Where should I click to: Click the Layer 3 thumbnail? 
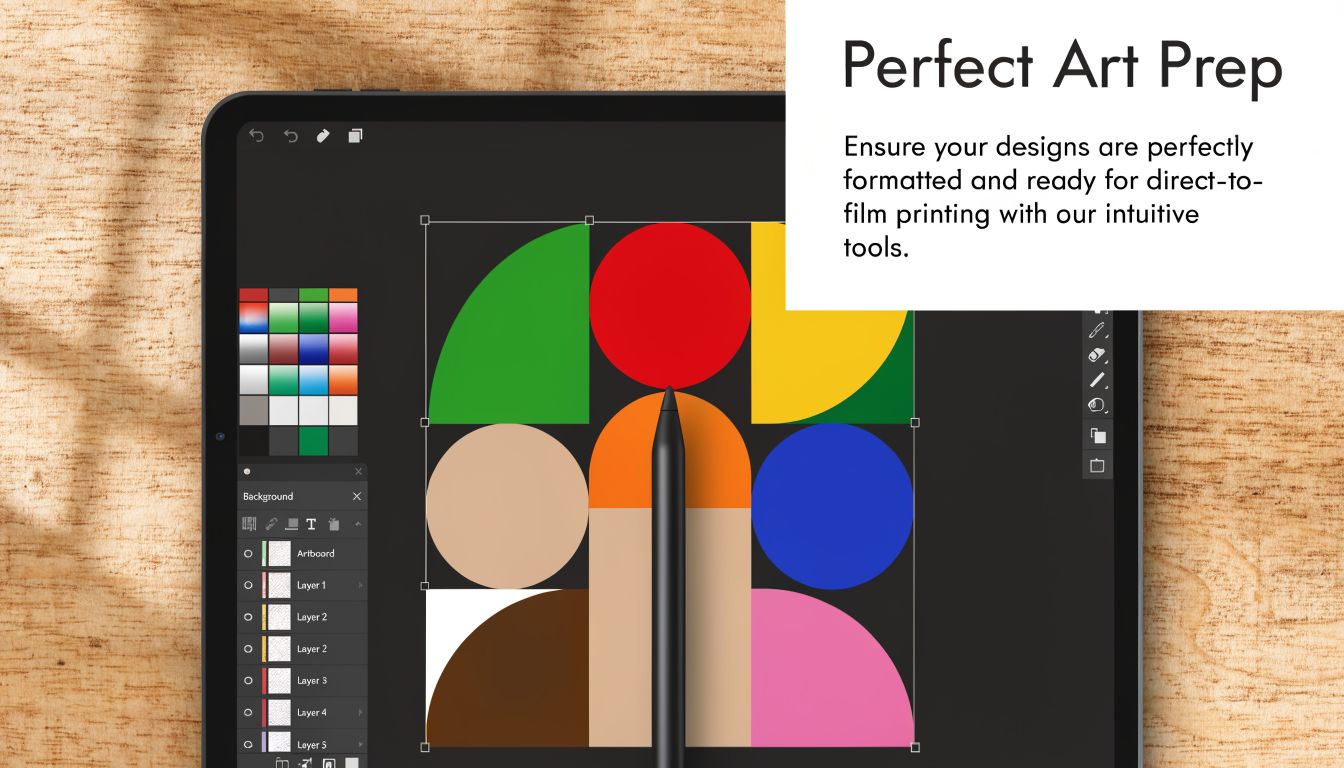point(279,681)
